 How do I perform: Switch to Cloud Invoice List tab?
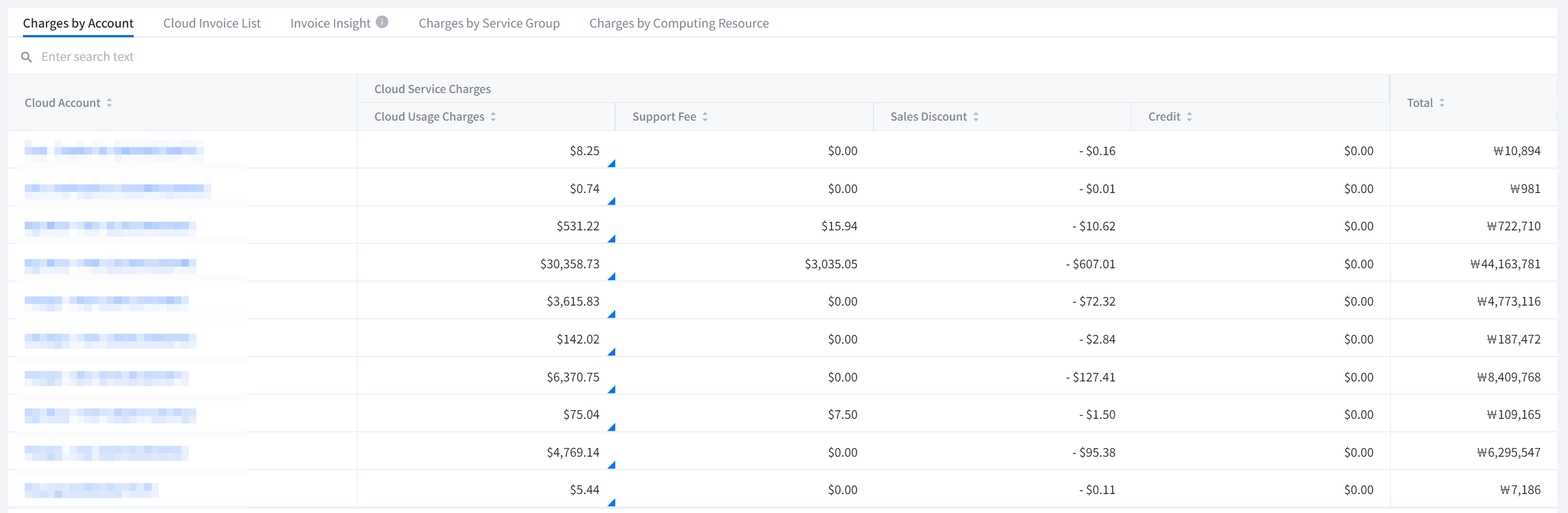pos(211,23)
